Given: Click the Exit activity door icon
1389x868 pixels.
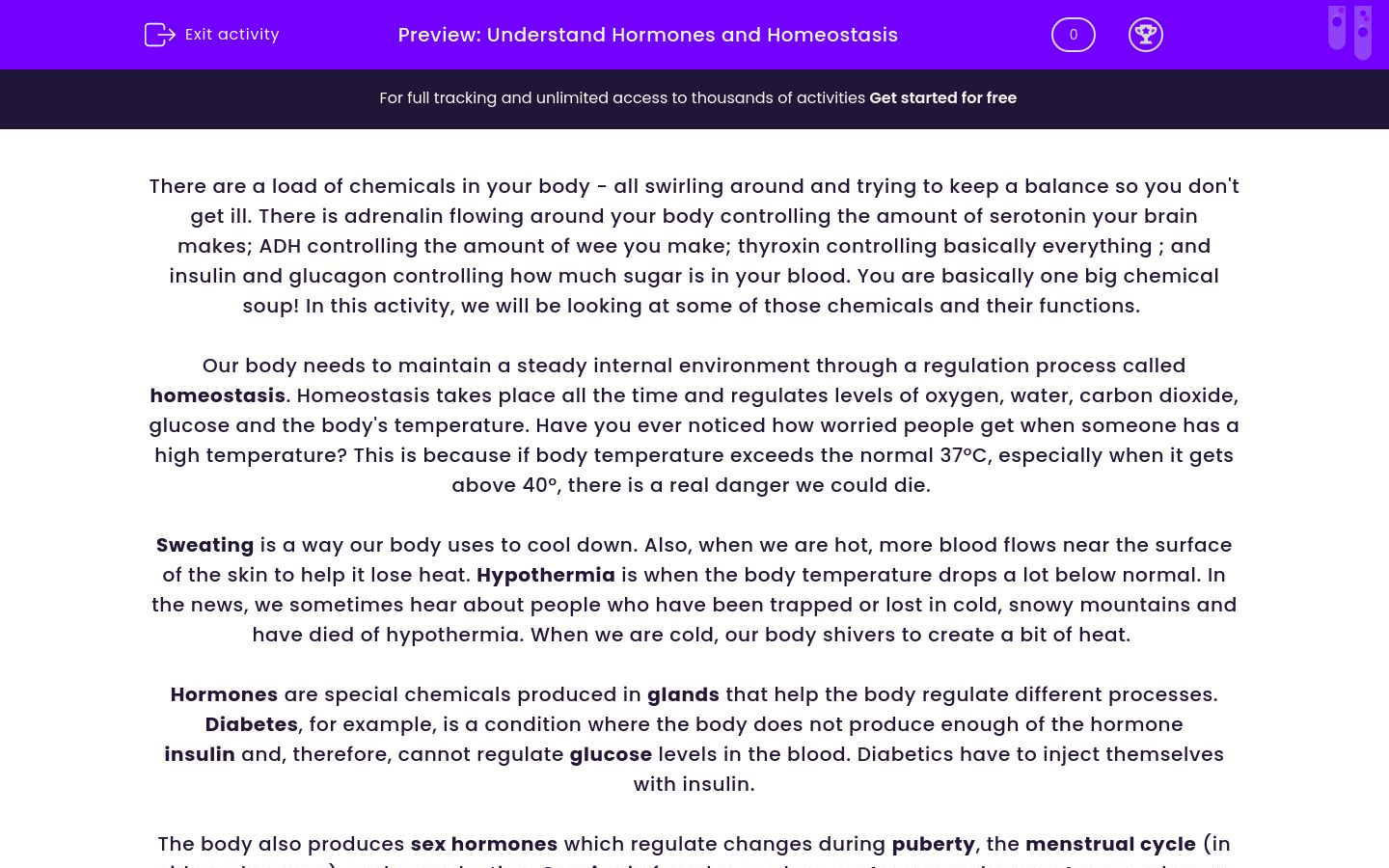Looking at the screenshot, I should [x=160, y=35].
